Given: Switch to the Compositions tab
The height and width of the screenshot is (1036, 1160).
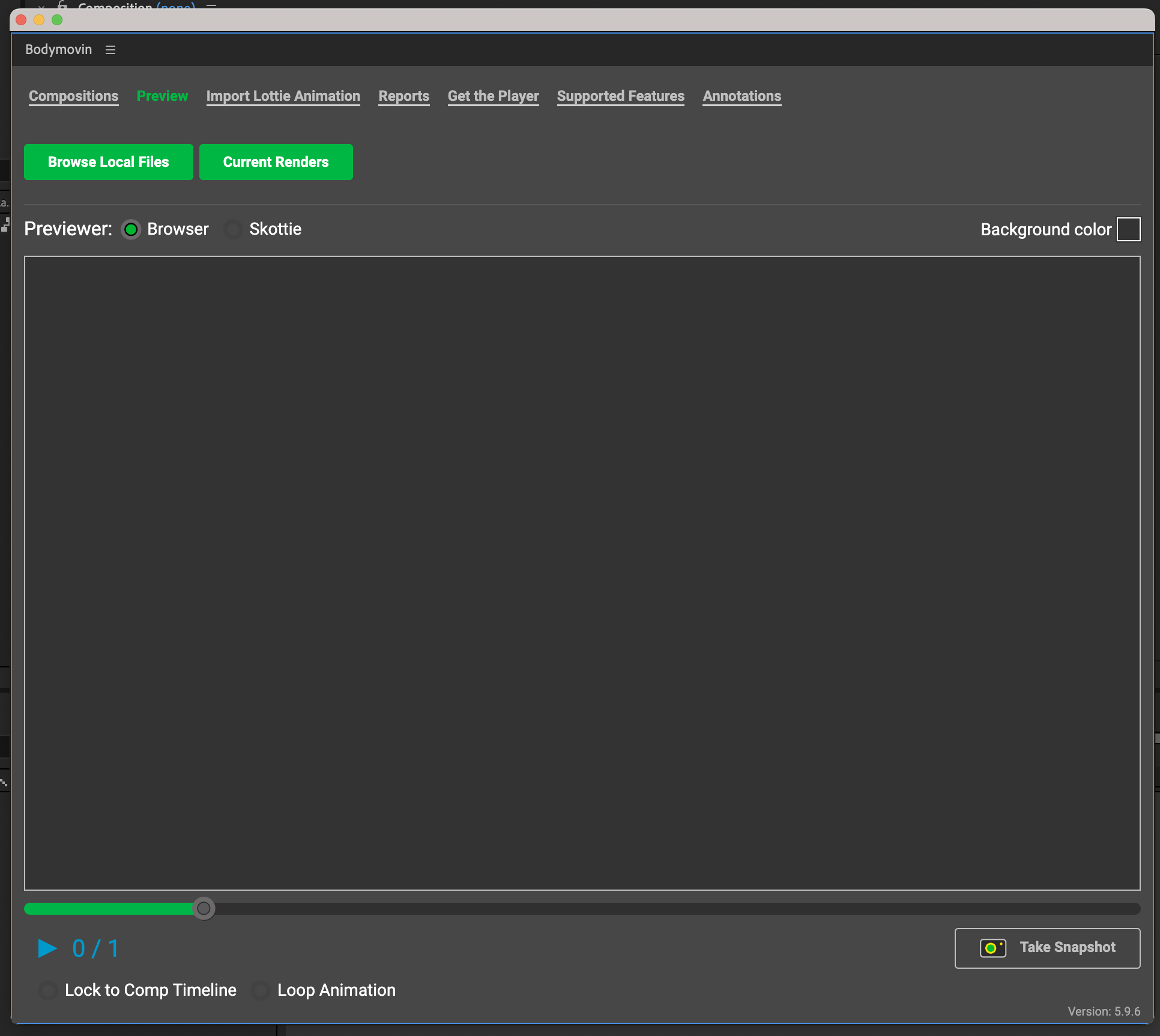Looking at the screenshot, I should (73, 96).
